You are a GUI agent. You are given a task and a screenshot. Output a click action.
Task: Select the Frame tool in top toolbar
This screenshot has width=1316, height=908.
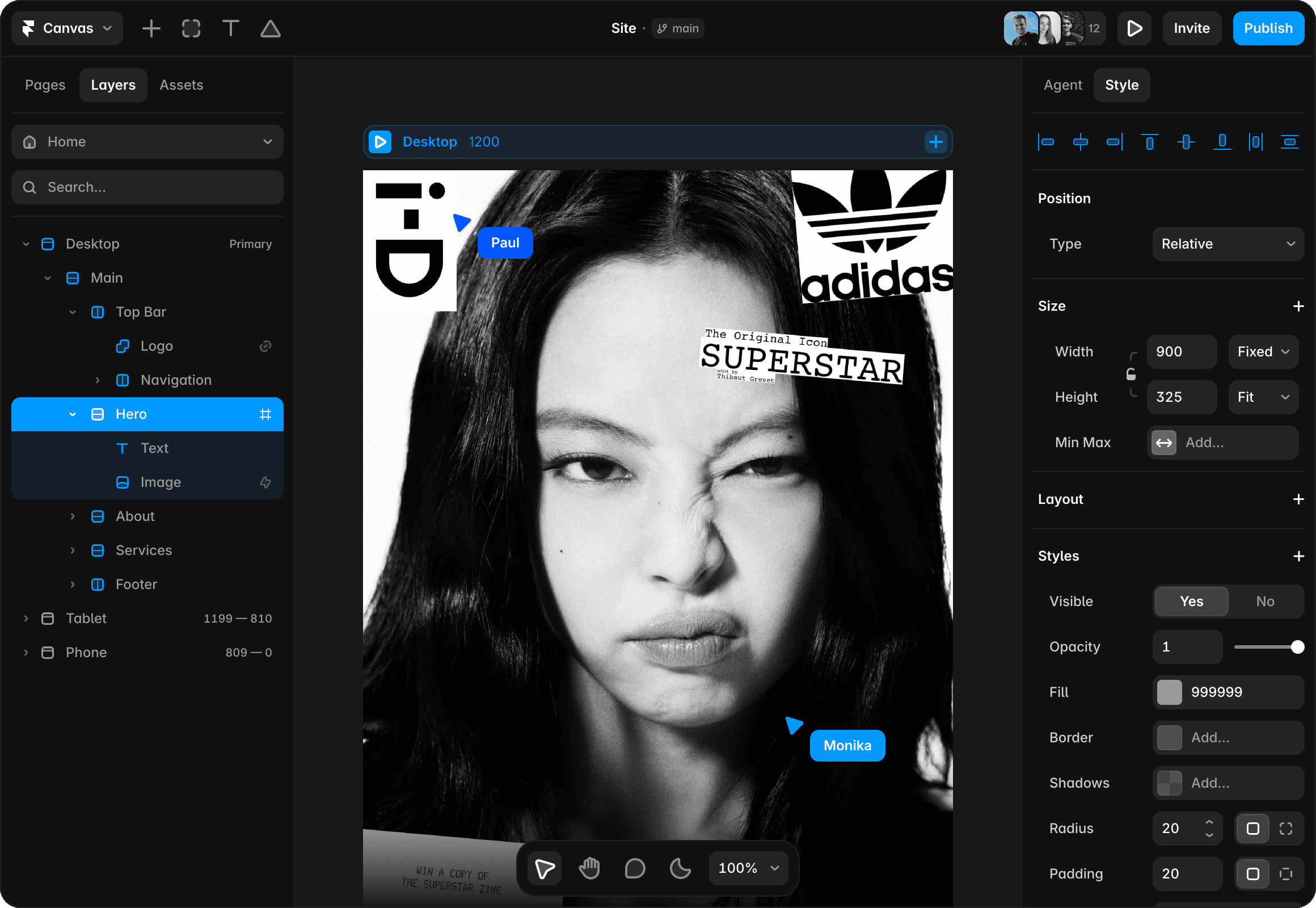[191, 28]
